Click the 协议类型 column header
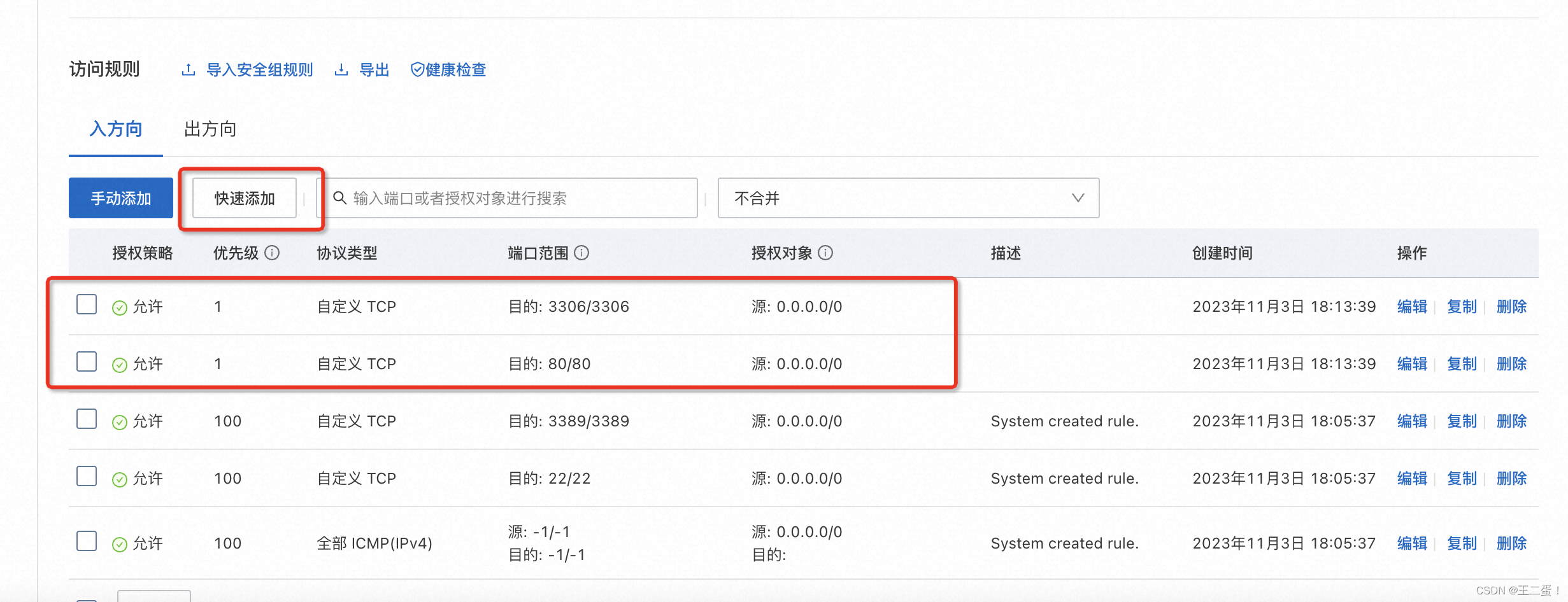 pyautogui.click(x=347, y=253)
